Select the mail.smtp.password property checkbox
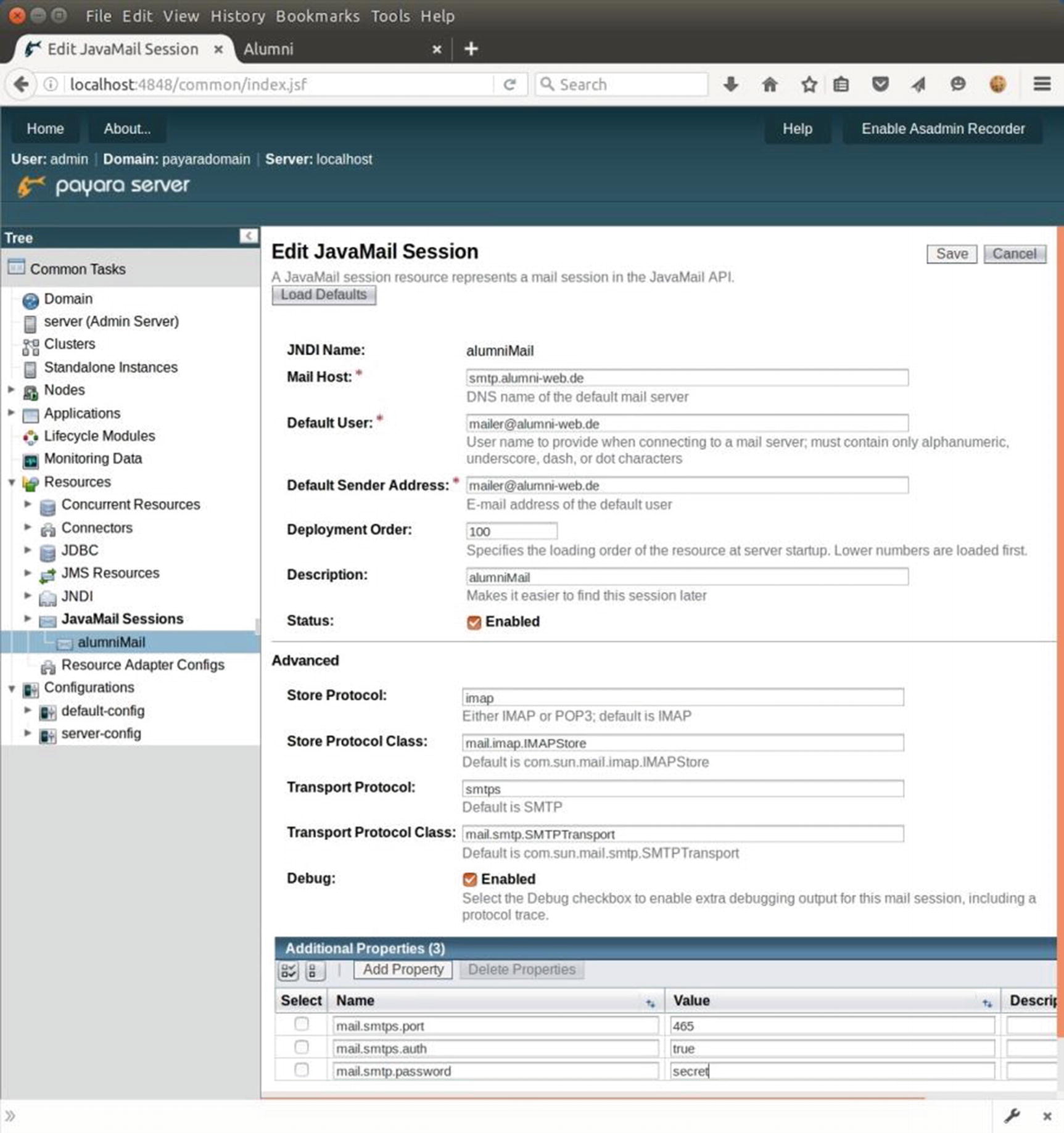 coord(301,1069)
